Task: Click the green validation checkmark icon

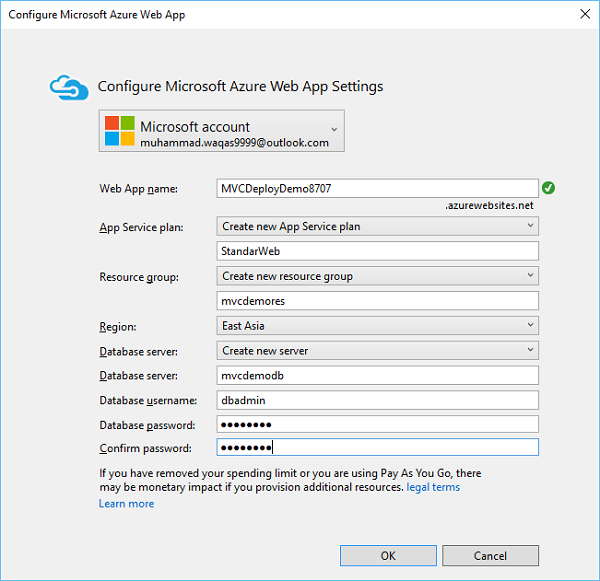Action: click(548, 187)
